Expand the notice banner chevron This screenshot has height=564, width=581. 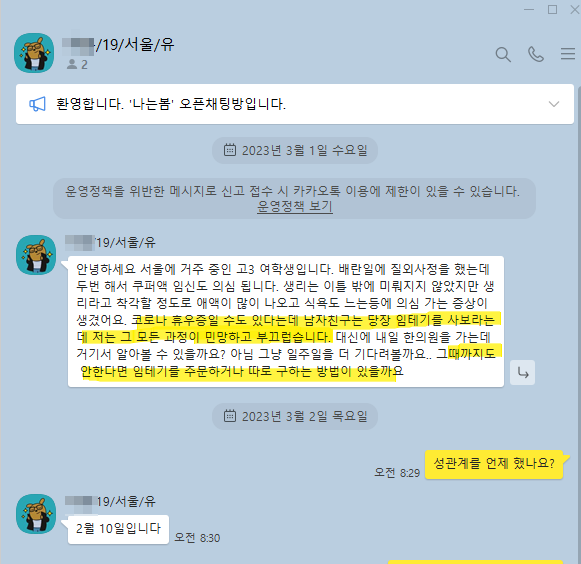point(554,104)
